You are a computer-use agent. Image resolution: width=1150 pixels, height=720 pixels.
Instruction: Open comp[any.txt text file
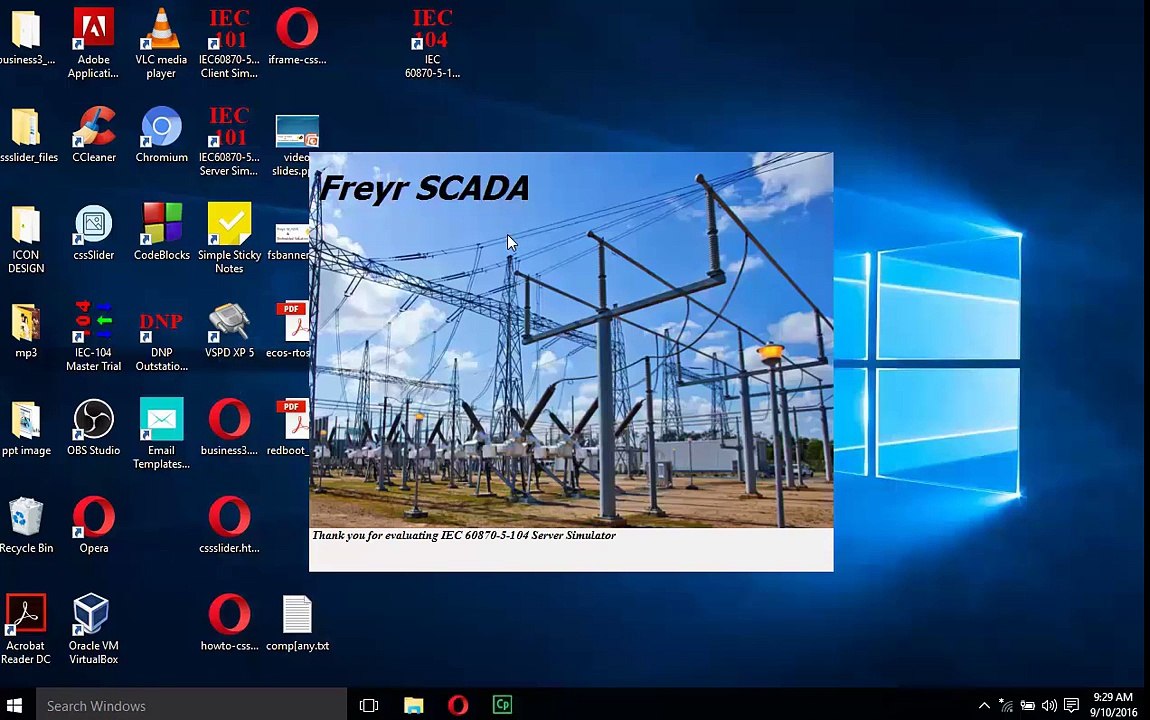click(x=297, y=622)
